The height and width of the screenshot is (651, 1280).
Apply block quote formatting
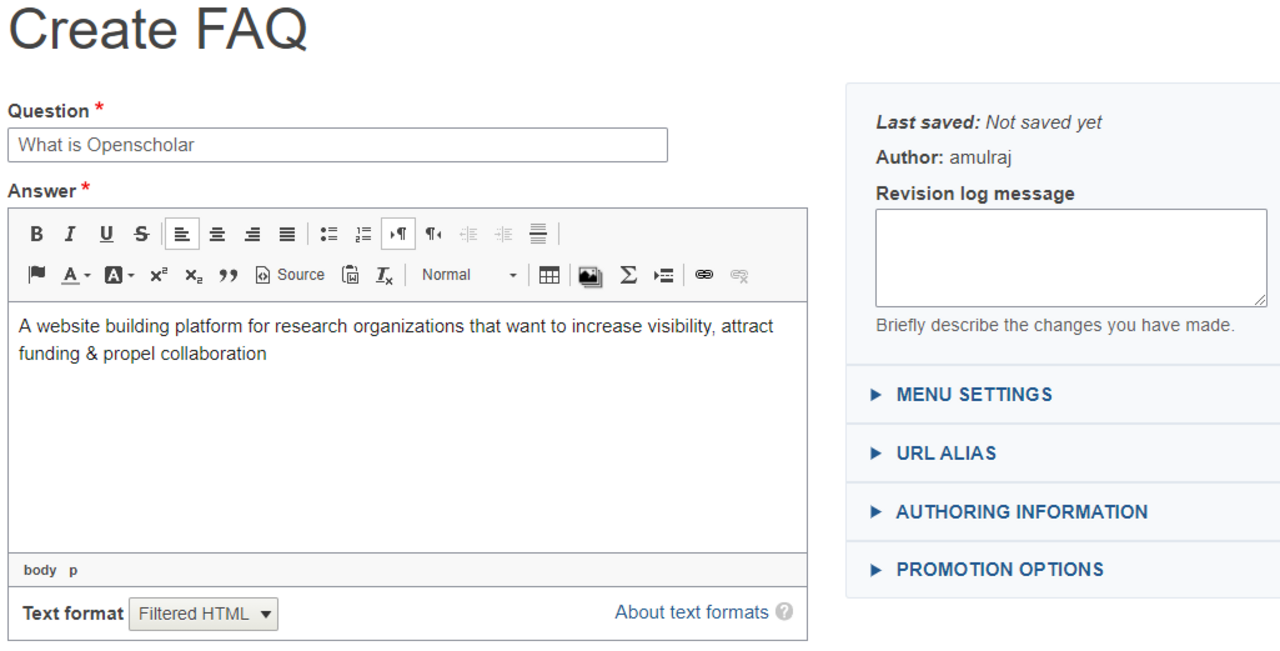228,275
